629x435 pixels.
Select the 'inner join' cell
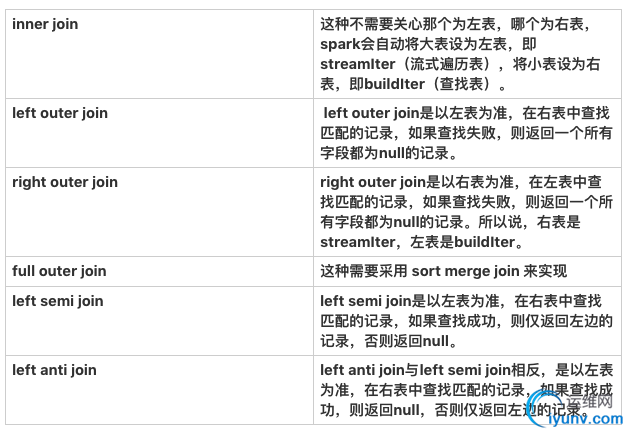tap(159, 54)
